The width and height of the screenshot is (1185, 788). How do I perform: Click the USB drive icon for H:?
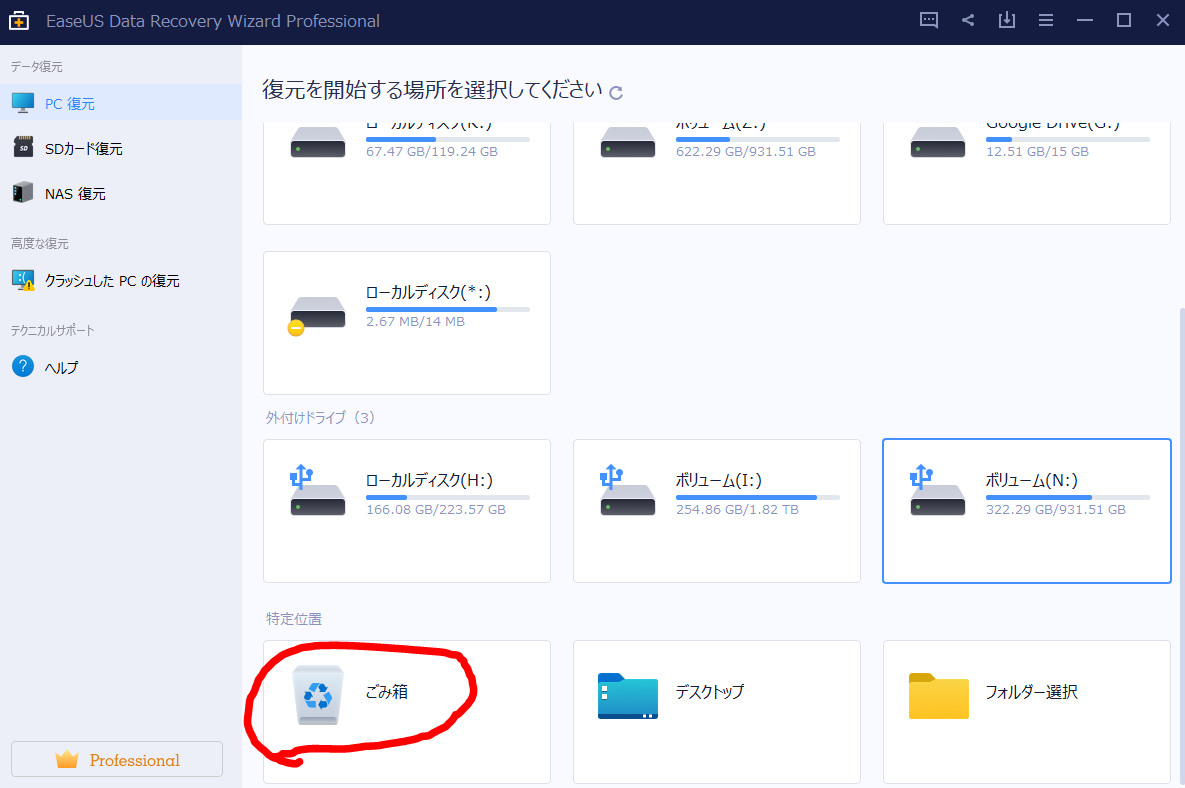(x=317, y=490)
